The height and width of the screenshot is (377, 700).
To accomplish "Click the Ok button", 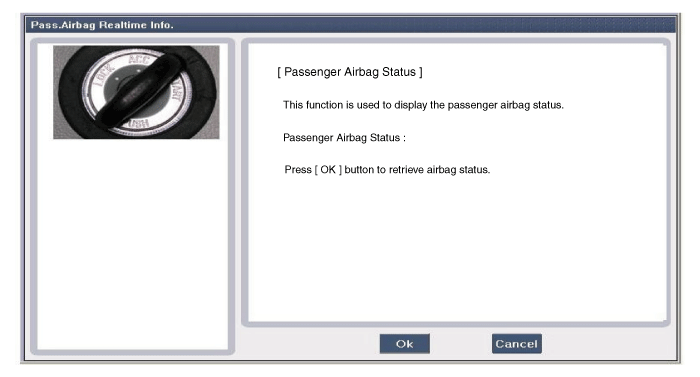I will coord(404,343).
